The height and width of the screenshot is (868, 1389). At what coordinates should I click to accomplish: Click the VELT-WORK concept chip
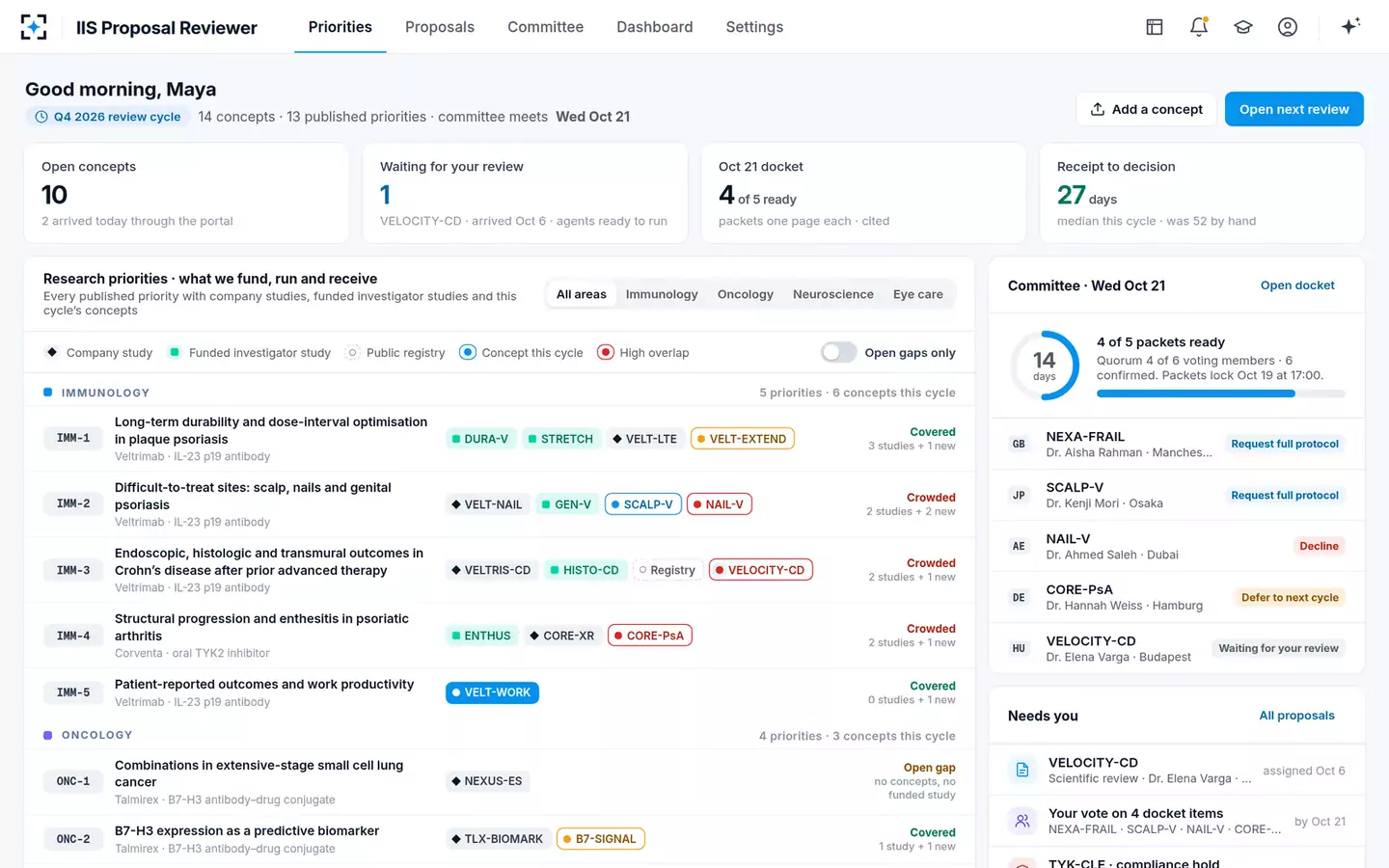click(492, 692)
